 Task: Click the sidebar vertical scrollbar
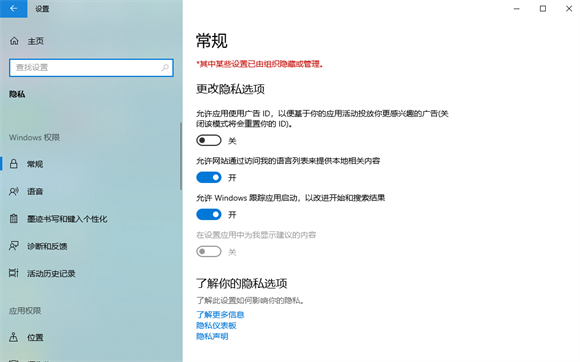(181, 156)
